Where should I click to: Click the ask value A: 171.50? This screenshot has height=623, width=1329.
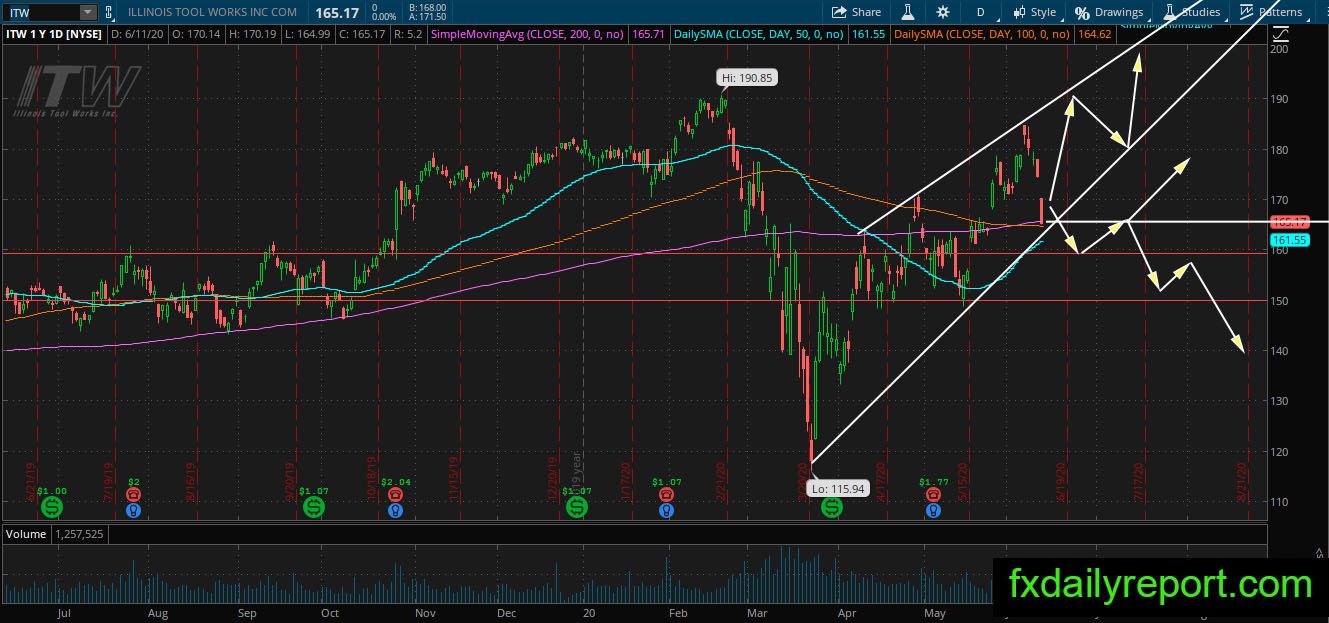427,18
